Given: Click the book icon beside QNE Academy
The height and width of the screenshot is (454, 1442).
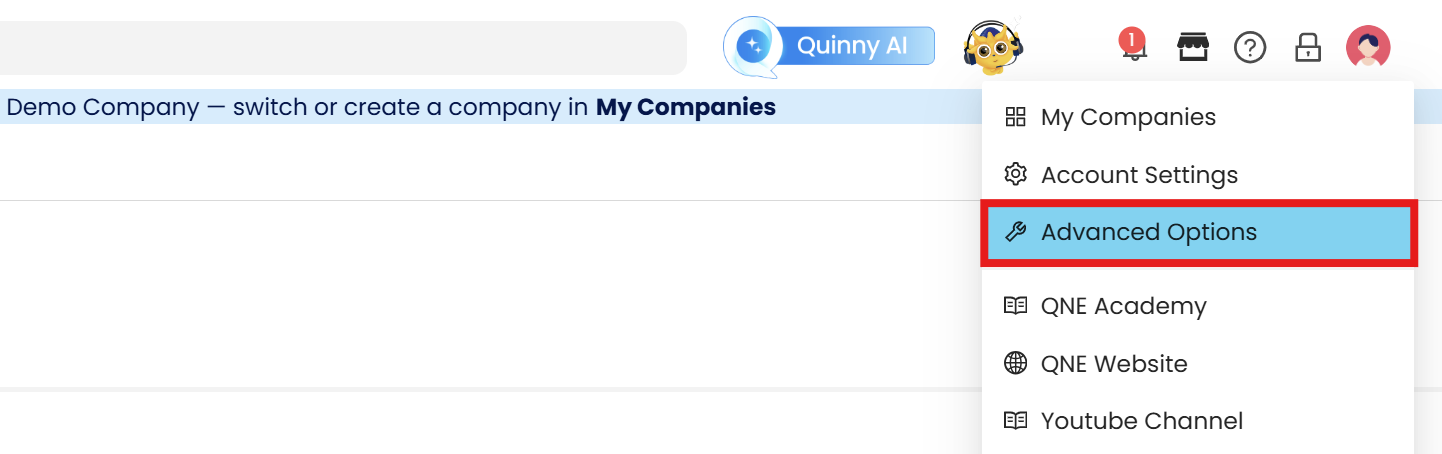Looking at the screenshot, I should [1015, 306].
